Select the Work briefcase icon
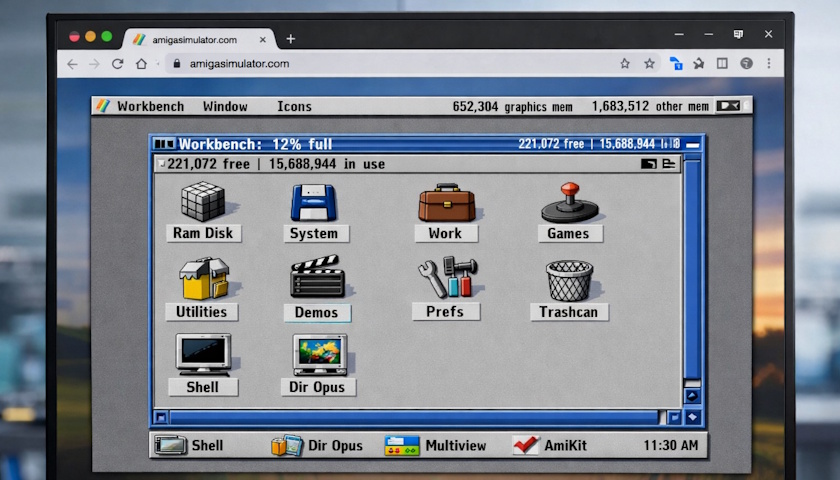This screenshot has width=840, height=480. click(x=447, y=202)
